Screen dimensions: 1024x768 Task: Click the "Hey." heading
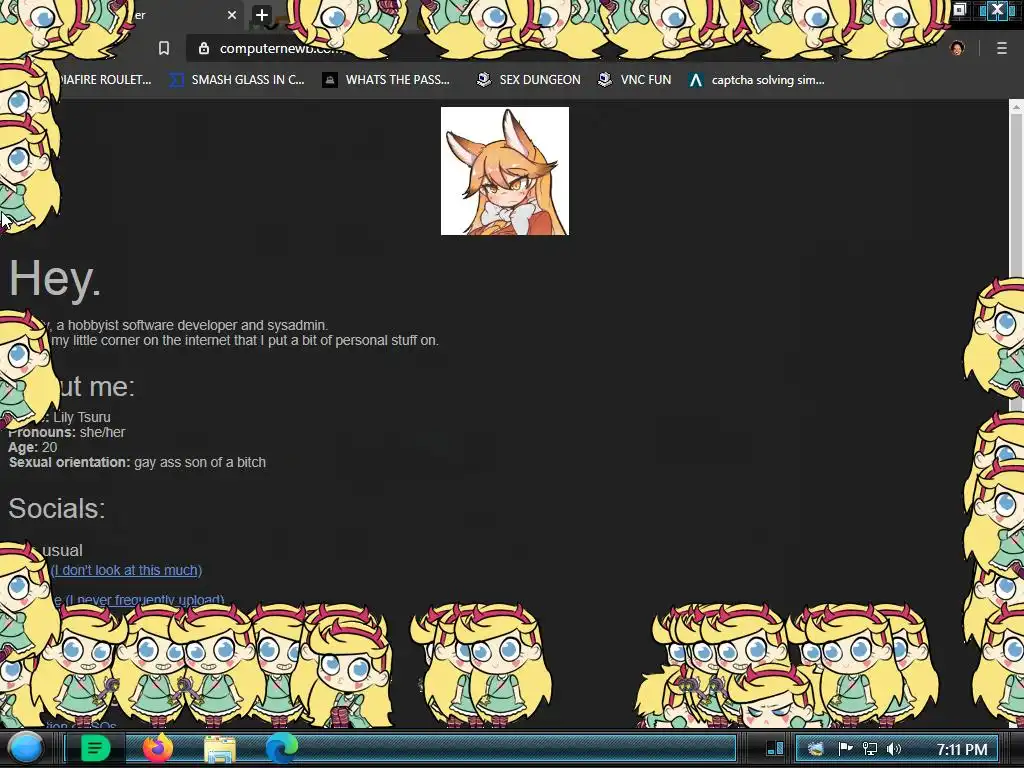pos(55,279)
